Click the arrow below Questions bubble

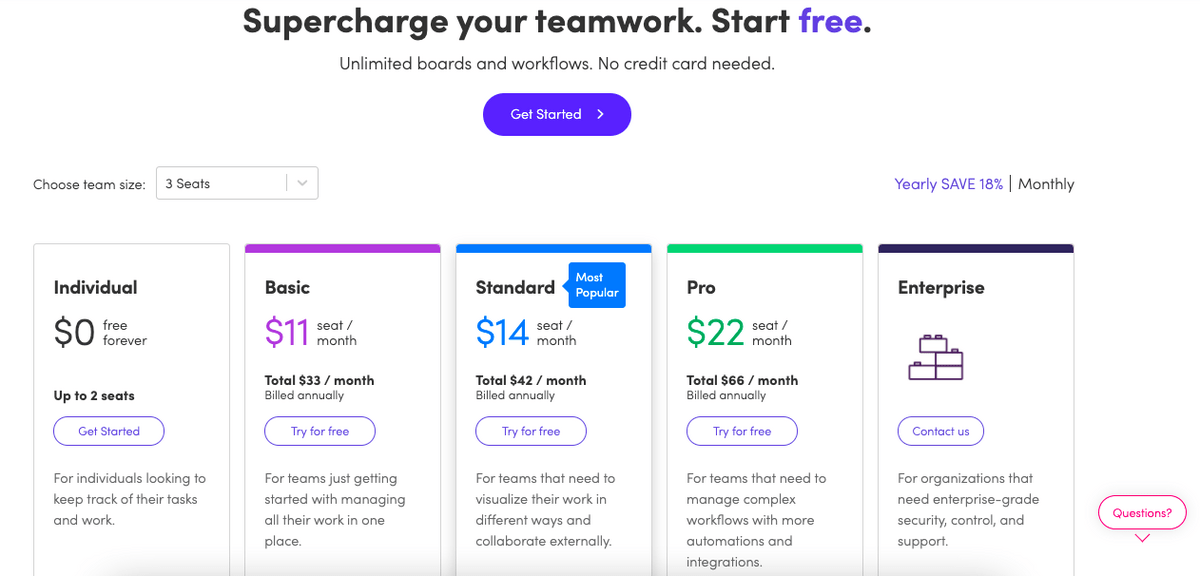1142,538
